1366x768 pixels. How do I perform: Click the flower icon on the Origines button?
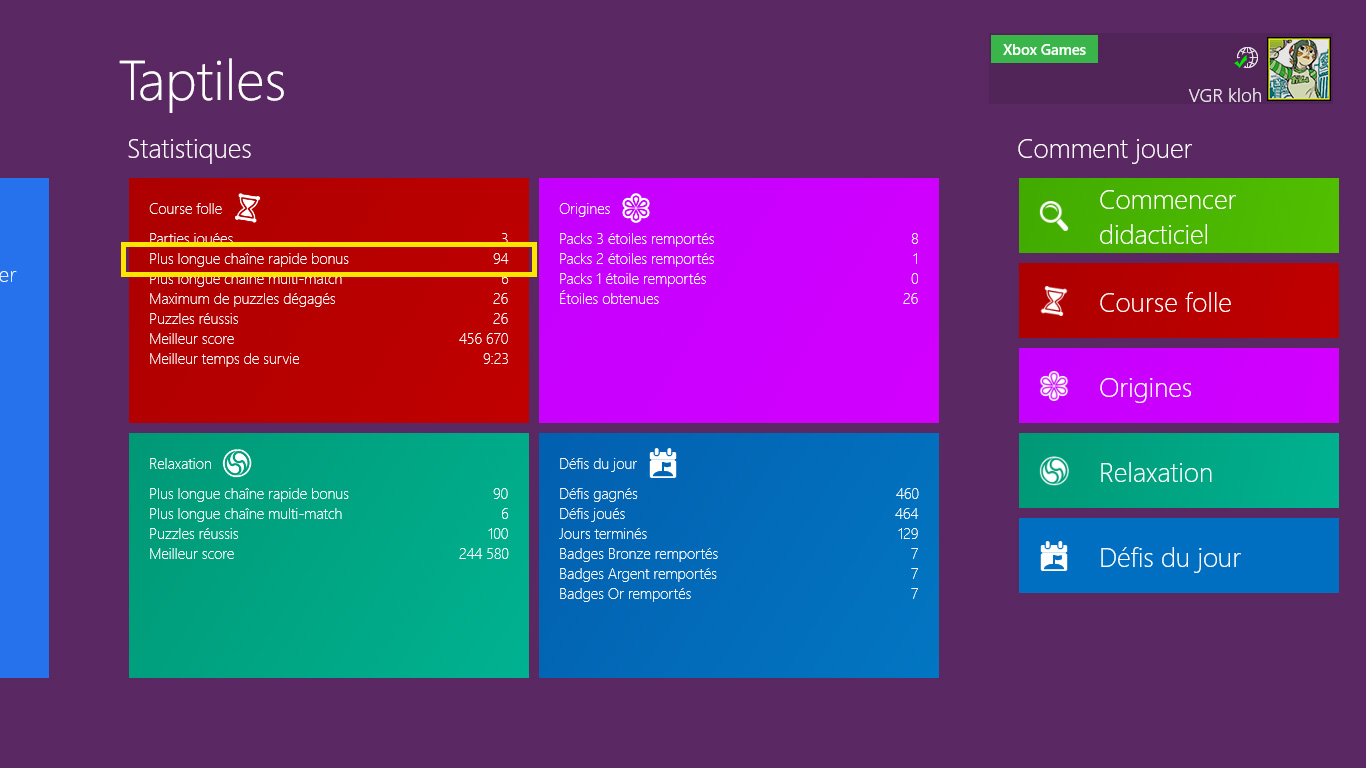point(1054,387)
